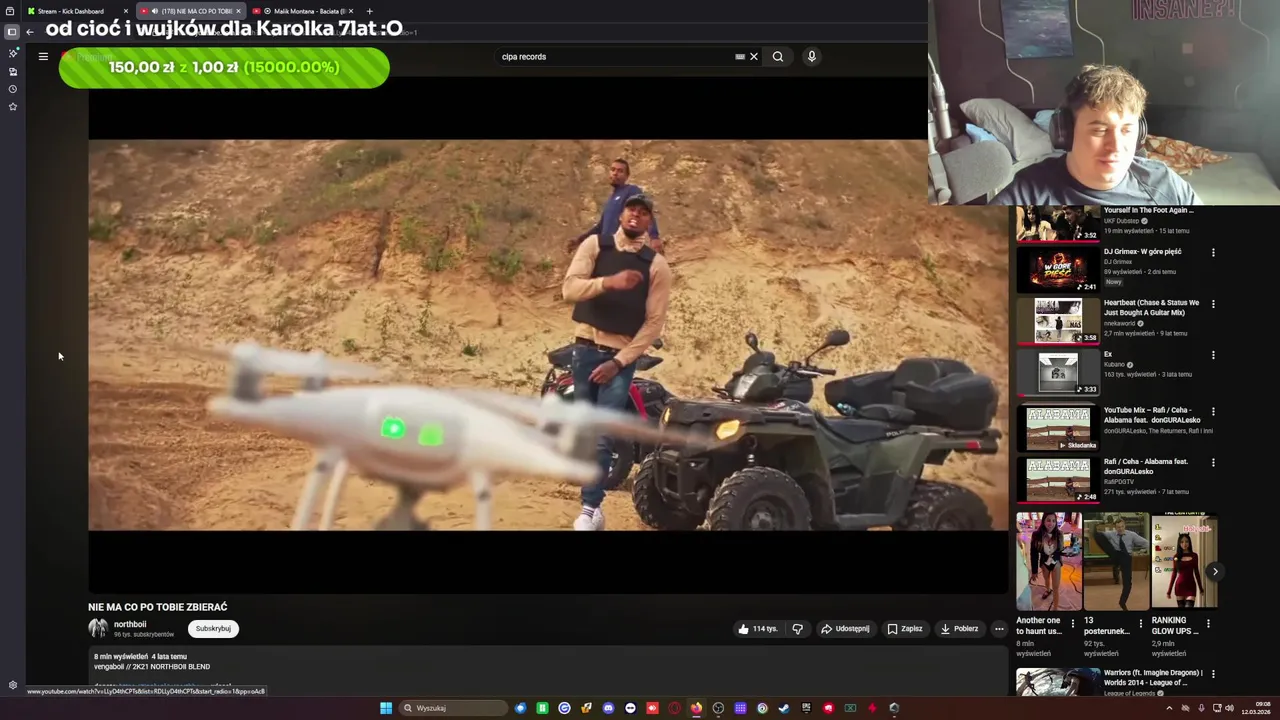Open the DJ Grimex- W górę pięść title

pyautogui.click(x=1143, y=252)
